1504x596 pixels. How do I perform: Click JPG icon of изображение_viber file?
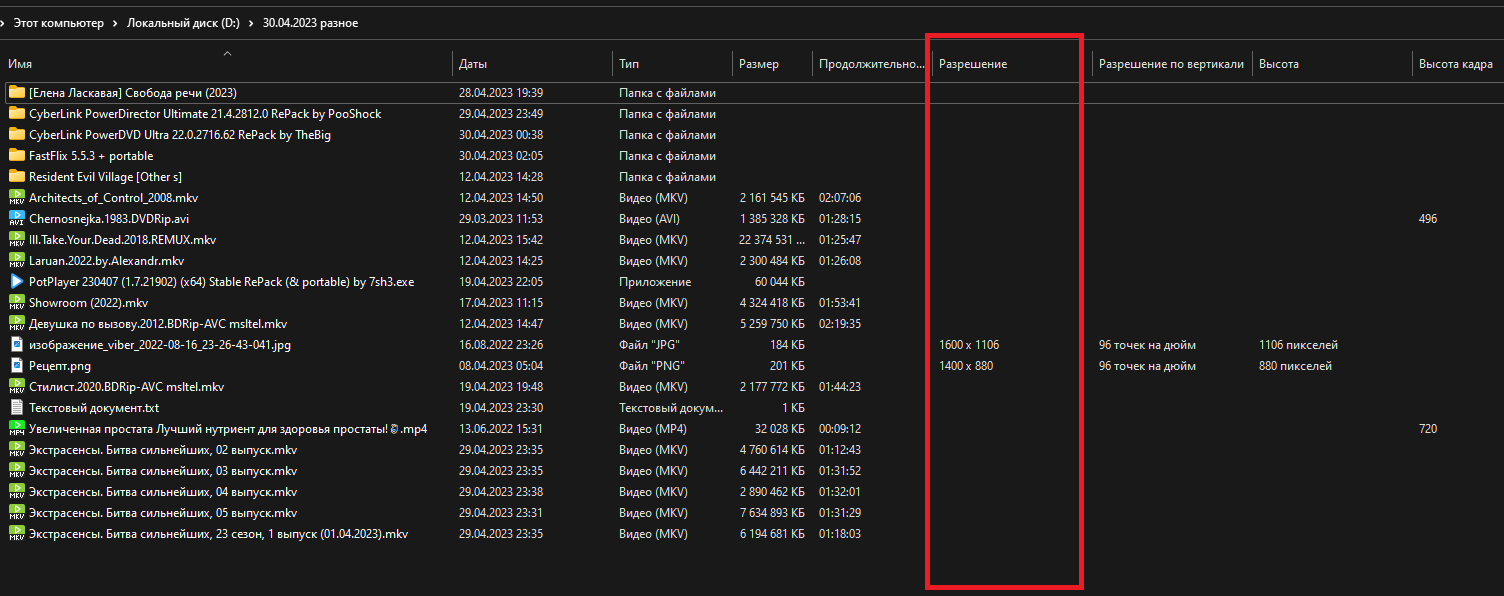16,344
